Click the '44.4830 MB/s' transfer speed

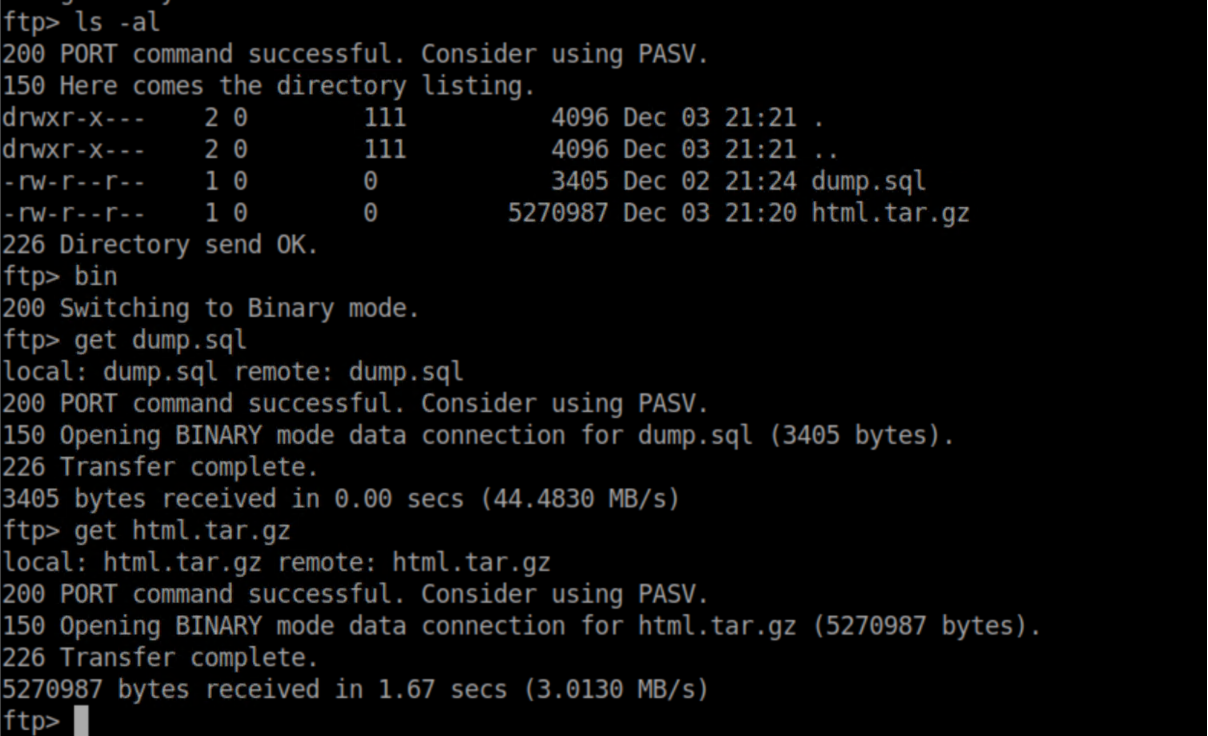click(x=580, y=498)
